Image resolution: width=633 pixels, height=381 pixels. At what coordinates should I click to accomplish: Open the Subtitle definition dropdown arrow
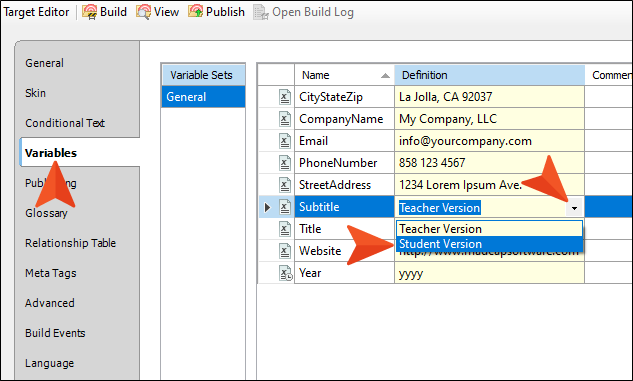pyautogui.click(x=574, y=208)
